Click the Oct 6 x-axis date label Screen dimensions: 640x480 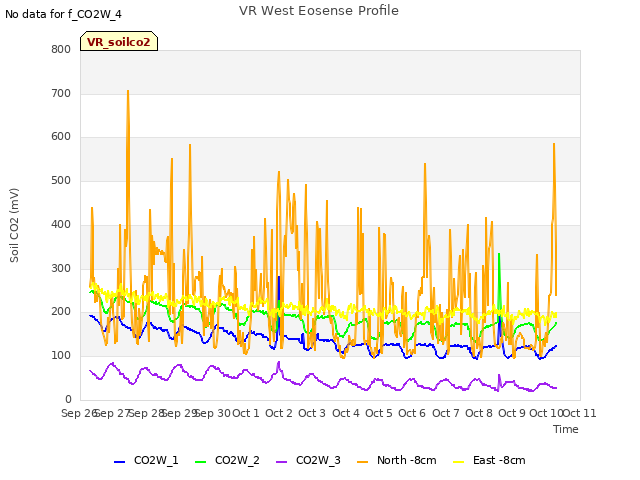pos(412,413)
